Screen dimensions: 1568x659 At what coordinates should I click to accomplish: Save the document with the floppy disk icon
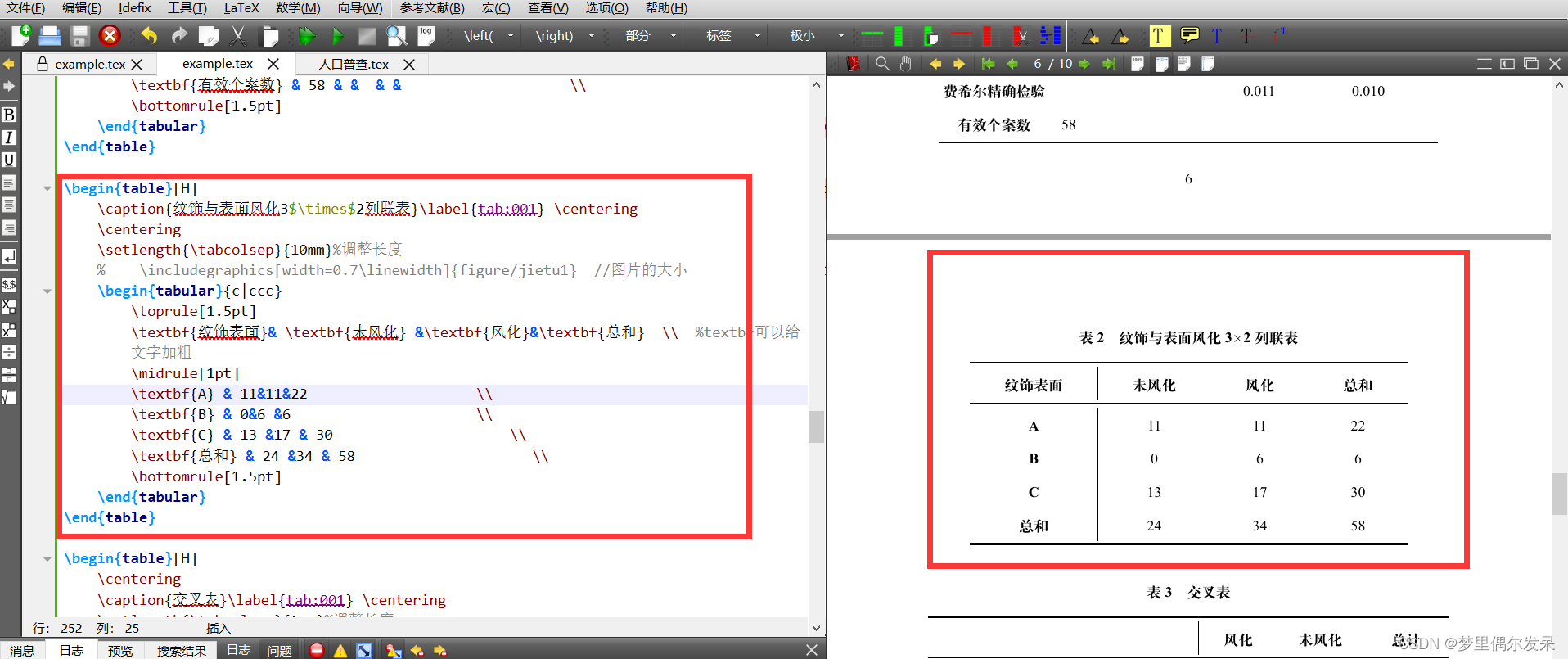[x=79, y=36]
